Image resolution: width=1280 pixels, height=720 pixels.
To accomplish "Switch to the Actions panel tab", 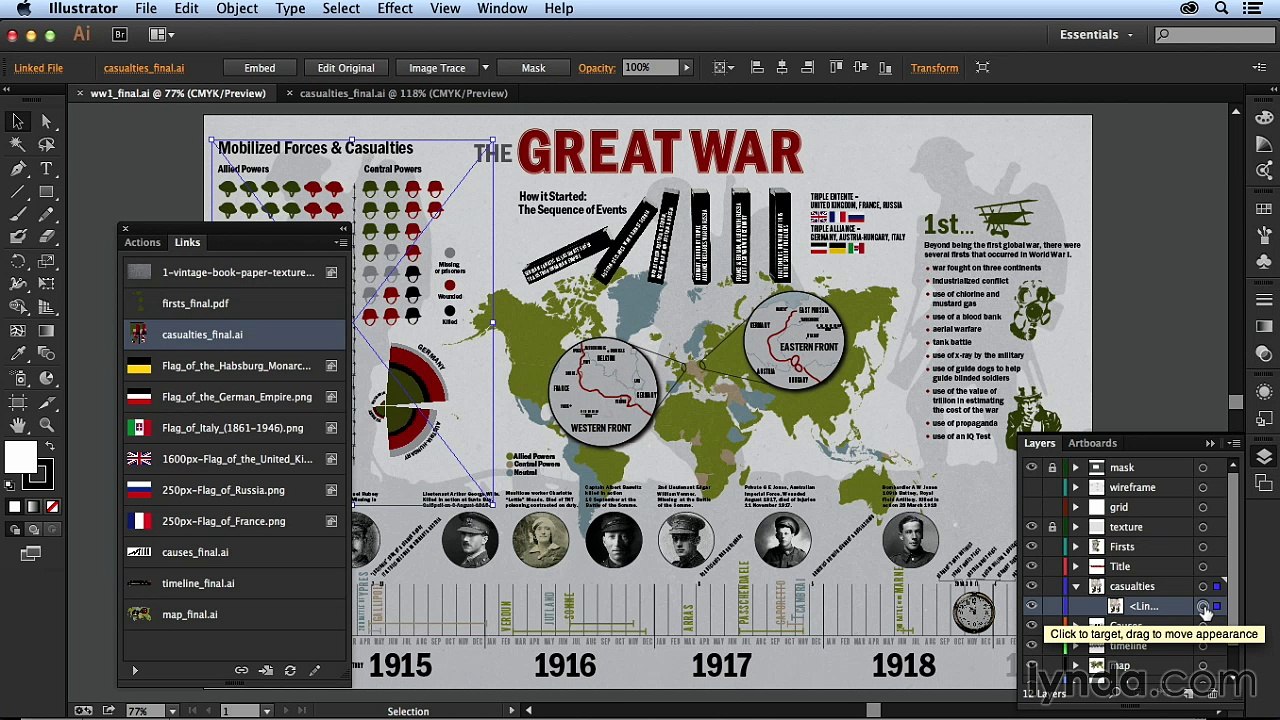I will point(142,242).
